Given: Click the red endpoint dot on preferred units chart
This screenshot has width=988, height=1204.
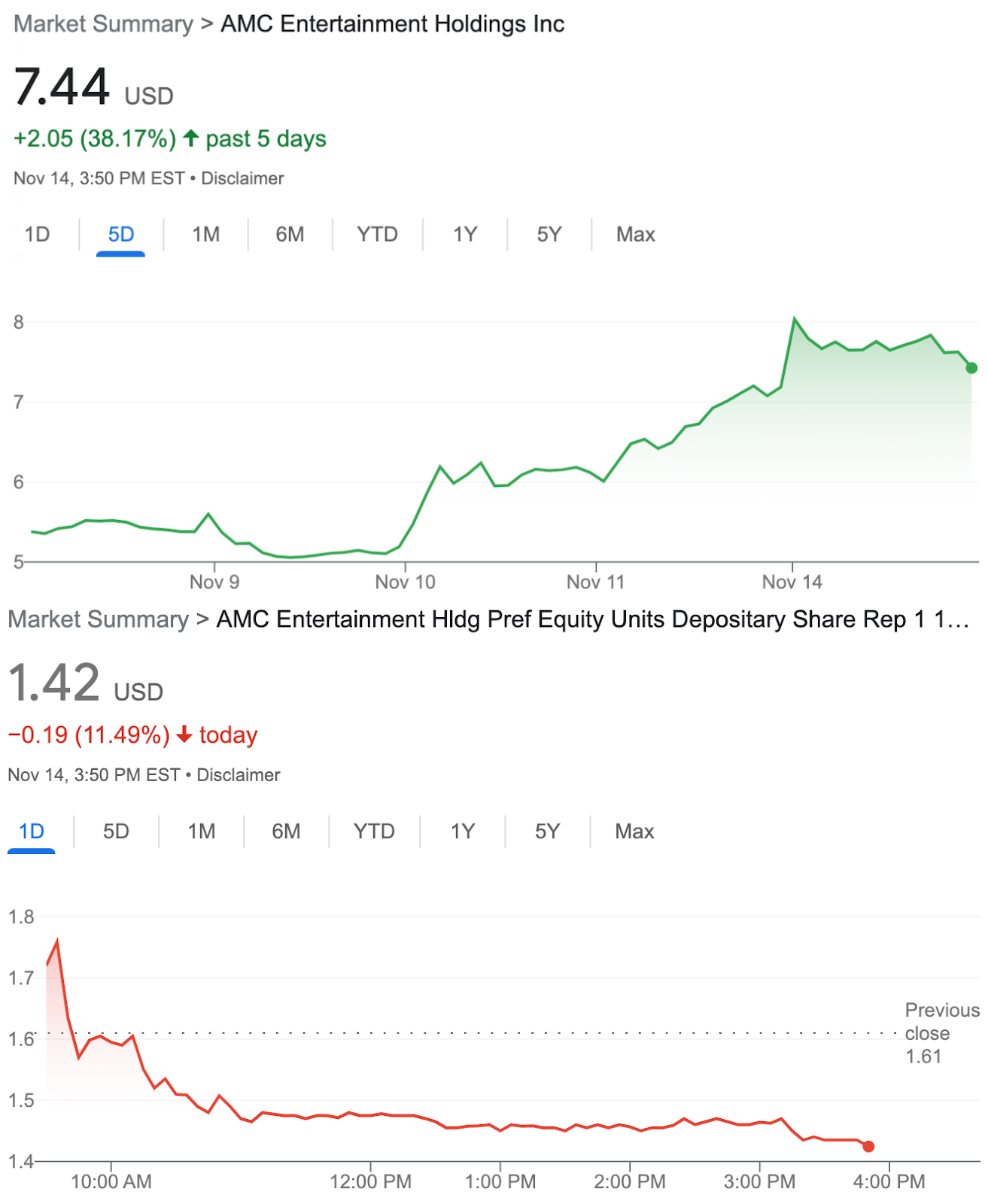Looking at the screenshot, I should coord(868,1146).
